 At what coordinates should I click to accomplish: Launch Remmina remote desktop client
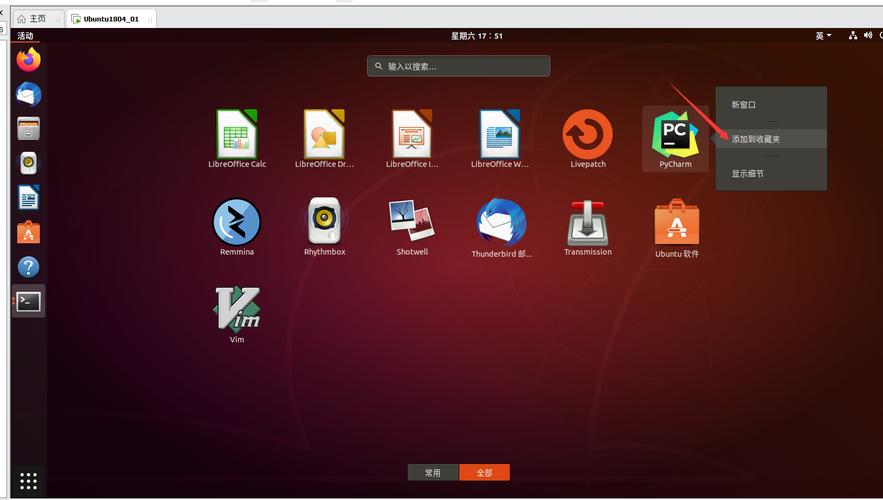coord(237,222)
